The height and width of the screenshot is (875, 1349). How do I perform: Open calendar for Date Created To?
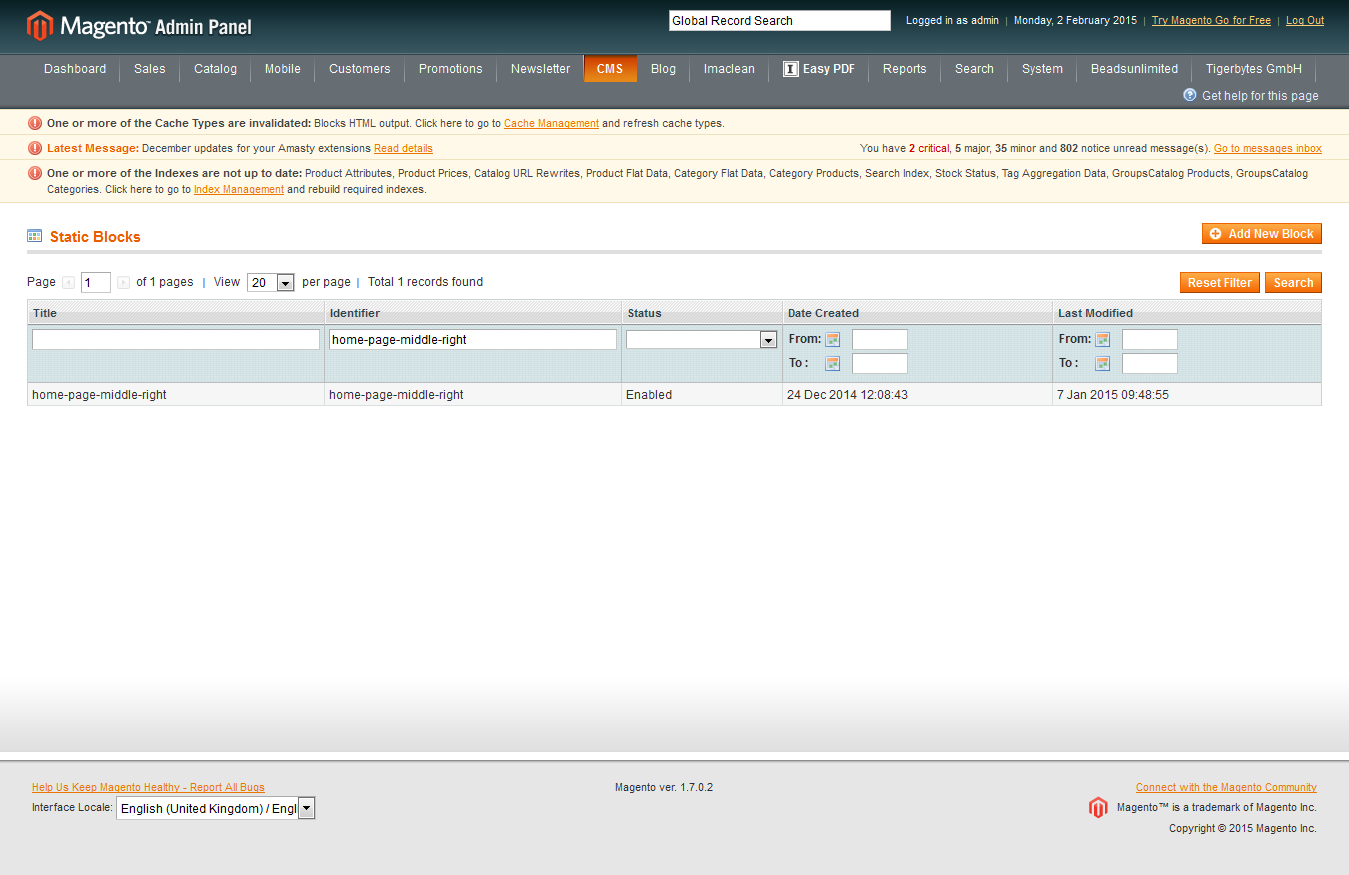click(x=833, y=363)
